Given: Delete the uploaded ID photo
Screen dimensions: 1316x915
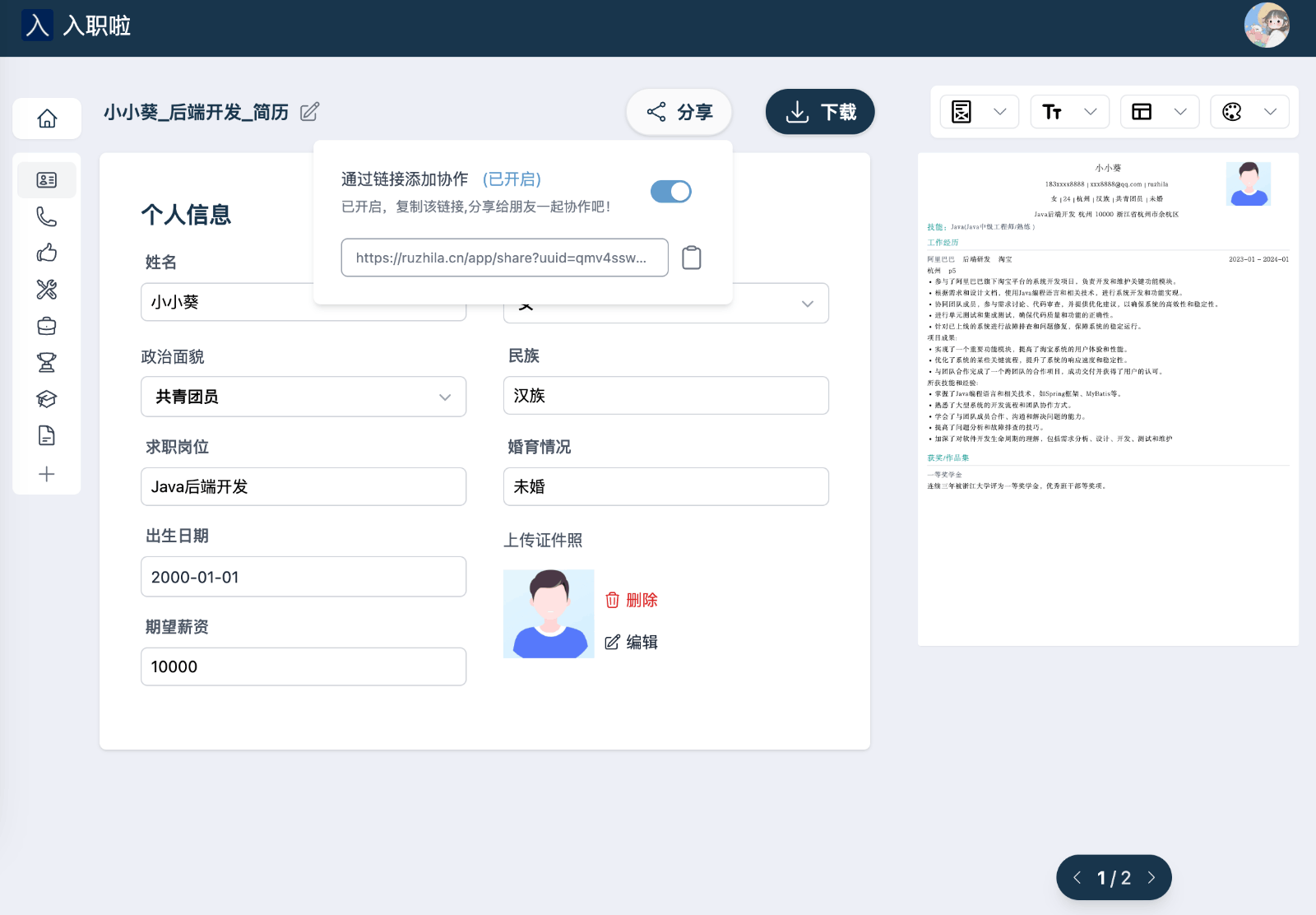Looking at the screenshot, I should click(632, 600).
